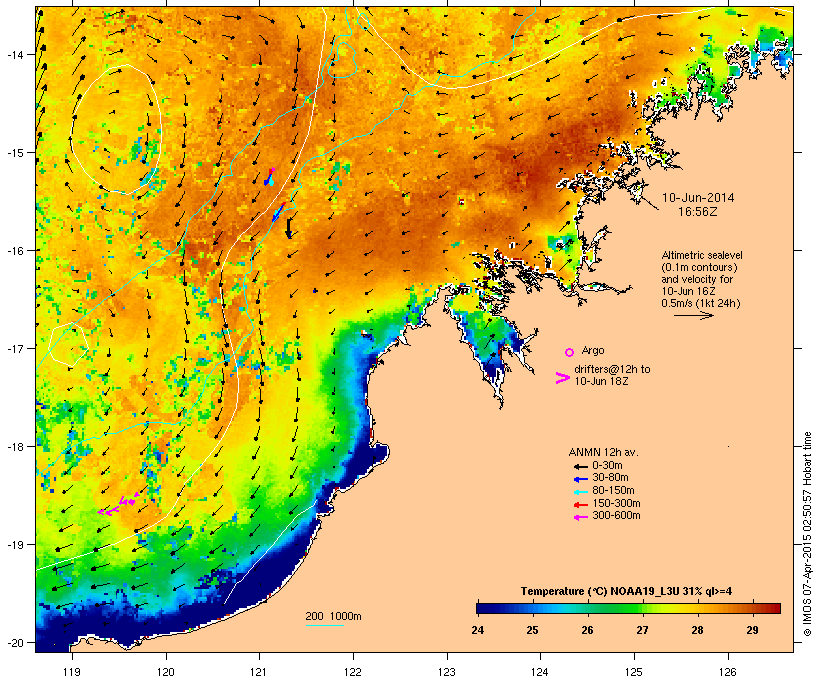The width and height of the screenshot is (820, 680).
Task: Click the ANMN 12h av. heading
Action: [x=603, y=452]
